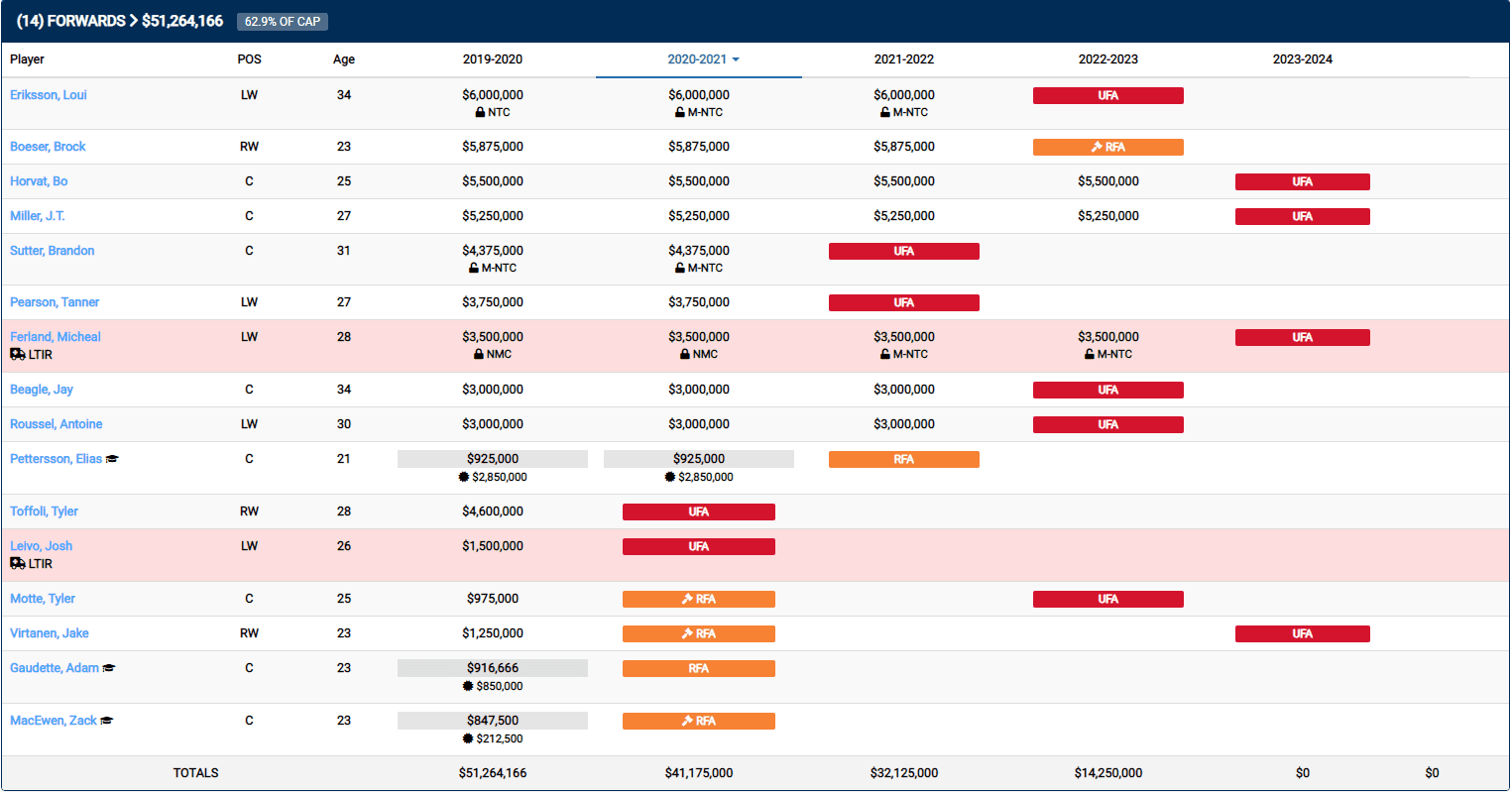Click the bonus icon beside Gaudette's $850,000
This screenshot has height=794, width=1512.
point(468,686)
